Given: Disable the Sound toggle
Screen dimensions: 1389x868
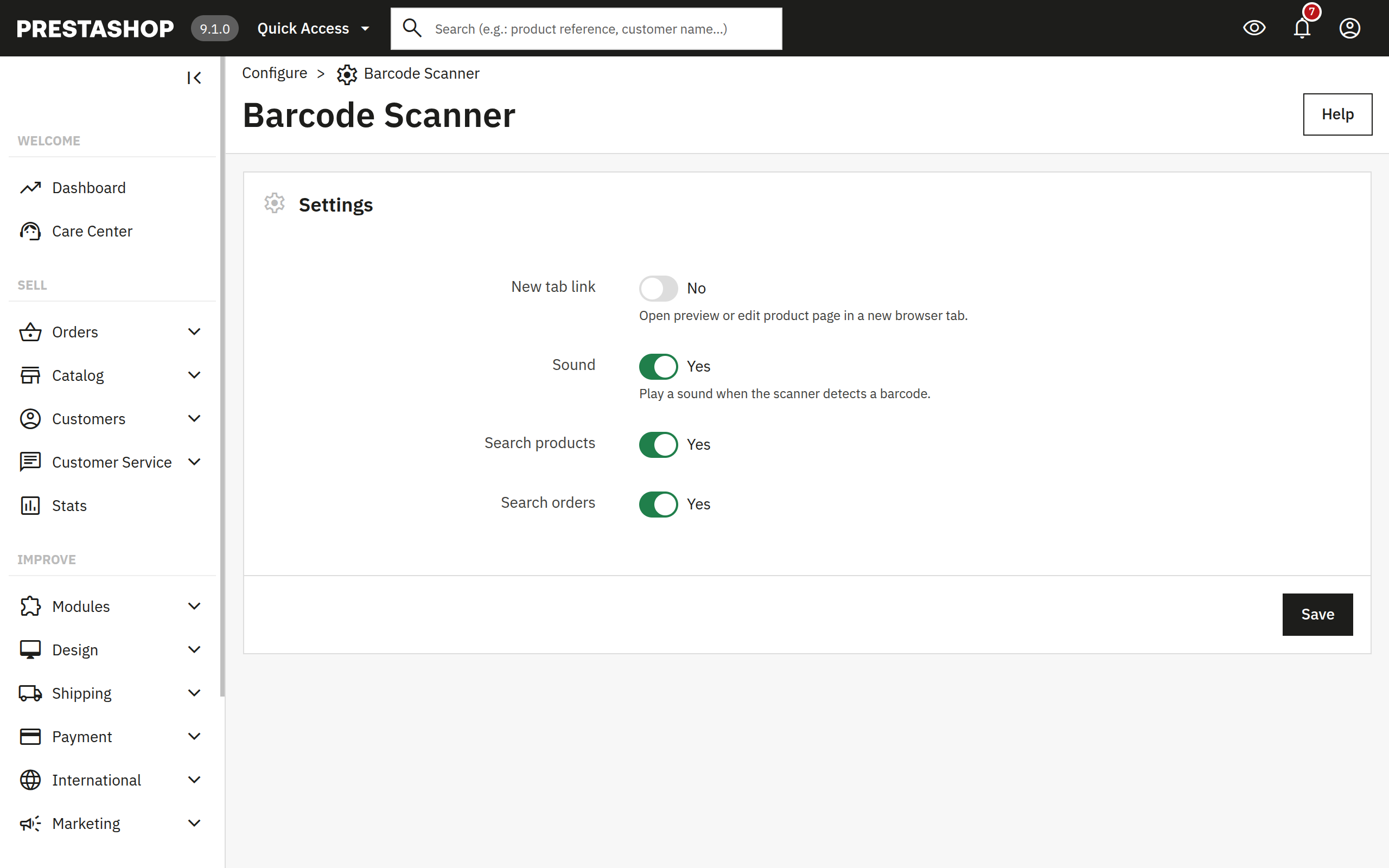Looking at the screenshot, I should 658,366.
